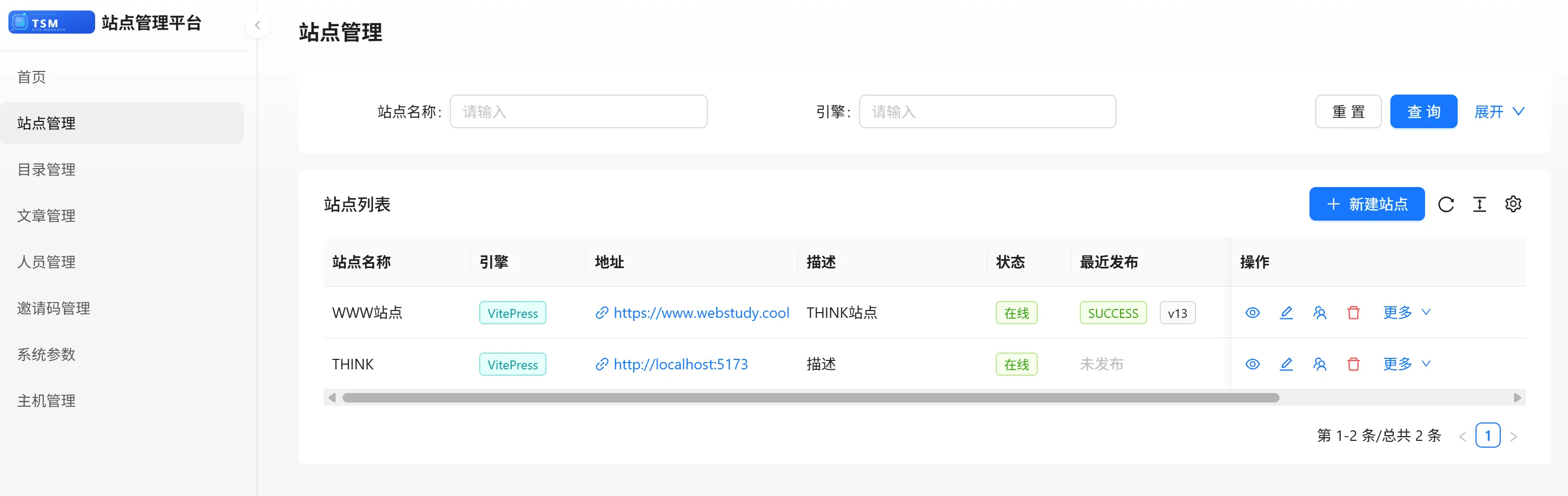Open 主机管理 in the sidebar
Image resolution: width=1568 pixels, height=496 pixels.
122,400
